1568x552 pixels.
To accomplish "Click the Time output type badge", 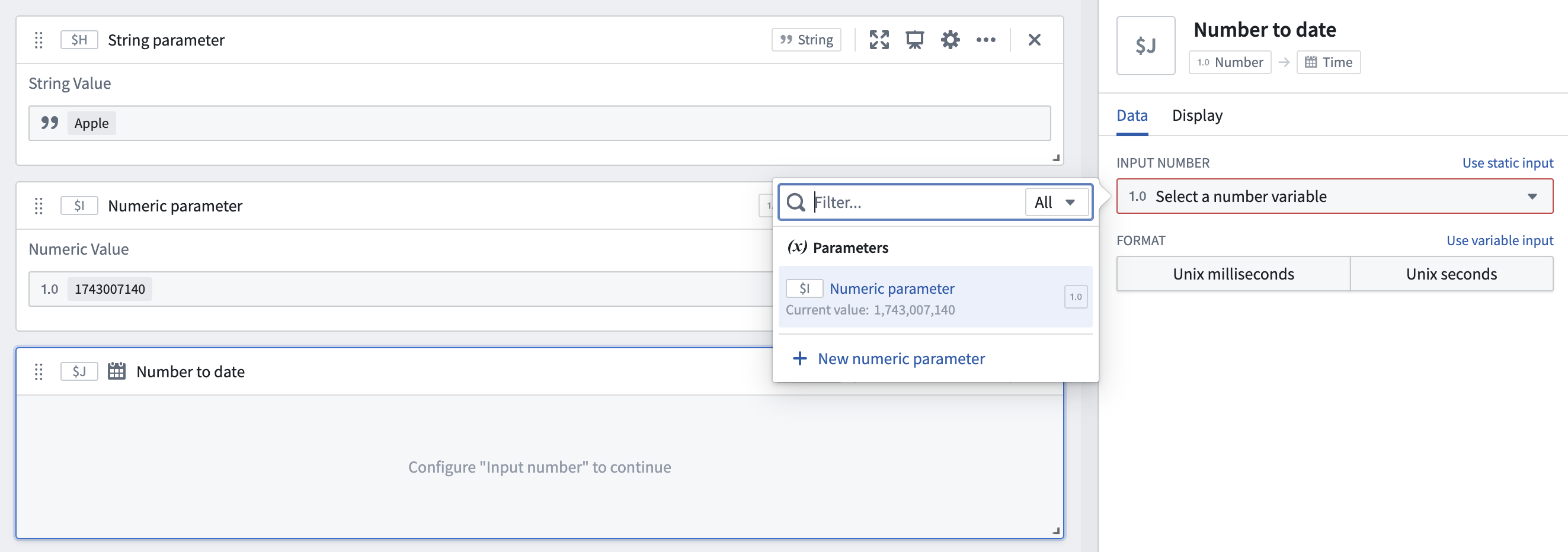I will tap(1328, 63).
